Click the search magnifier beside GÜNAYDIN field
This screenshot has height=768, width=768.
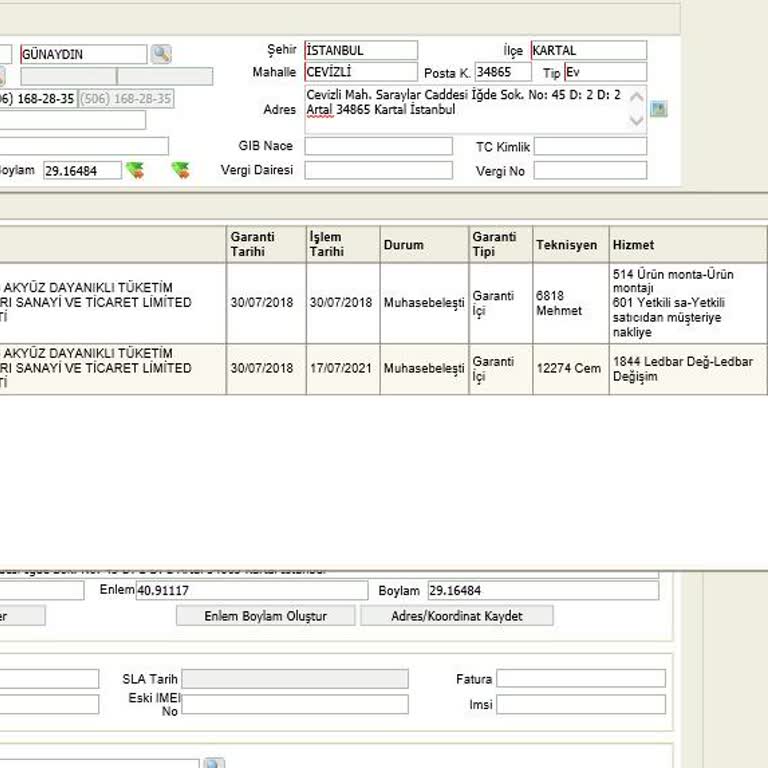pyautogui.click(x=161, y=54)
